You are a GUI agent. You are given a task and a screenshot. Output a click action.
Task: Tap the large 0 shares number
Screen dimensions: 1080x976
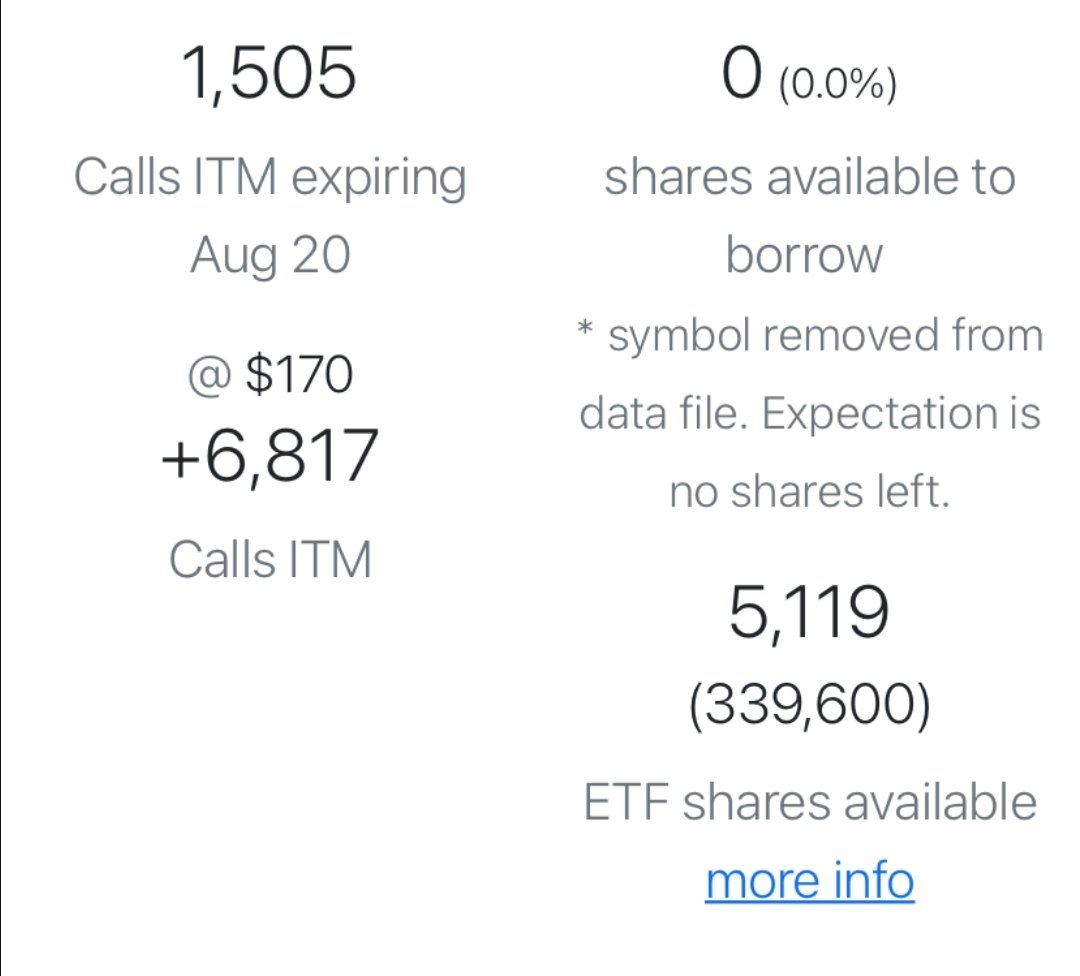point(742,77)
